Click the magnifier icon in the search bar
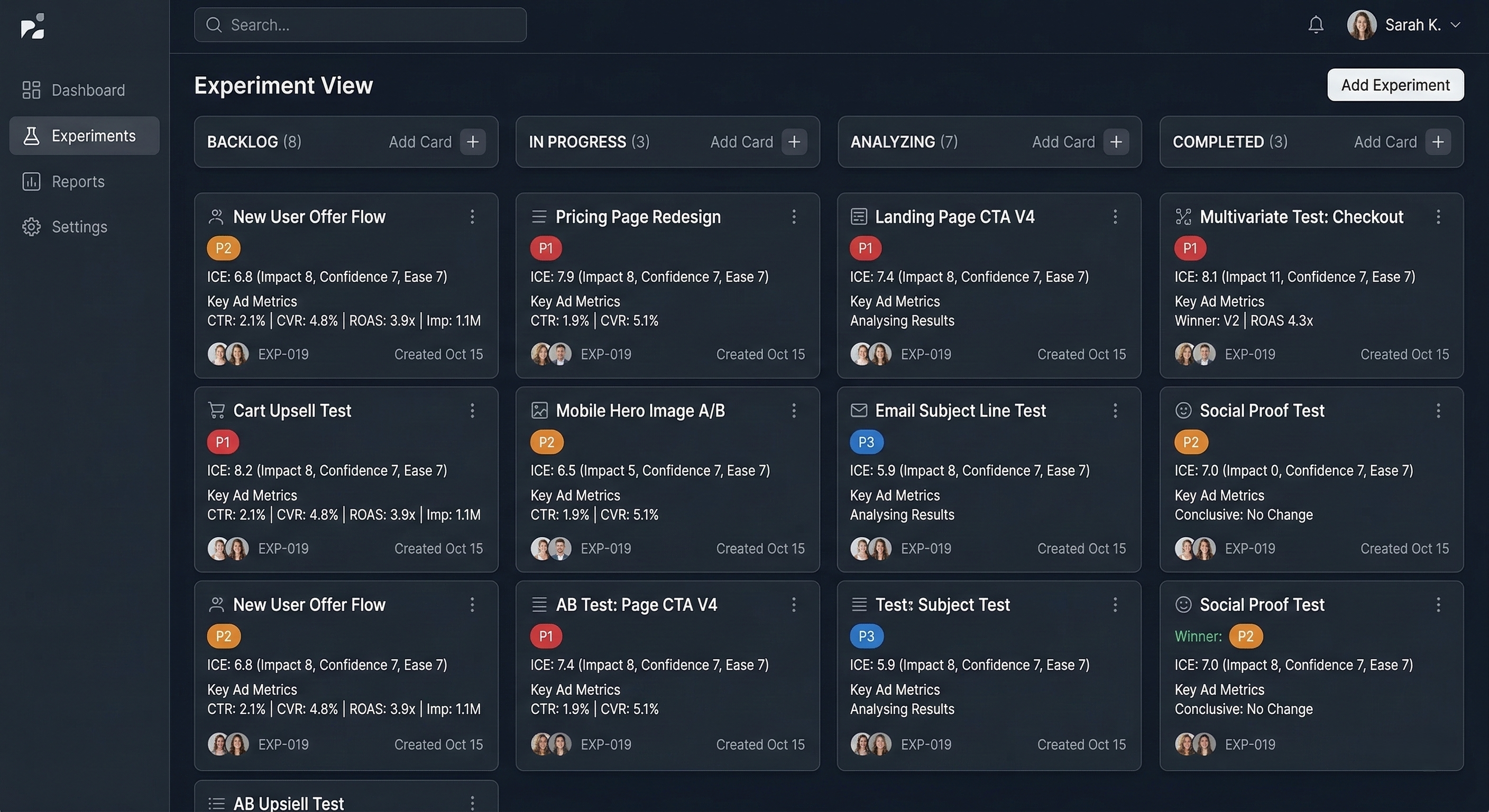The image size is (1489, 812). 213,25
